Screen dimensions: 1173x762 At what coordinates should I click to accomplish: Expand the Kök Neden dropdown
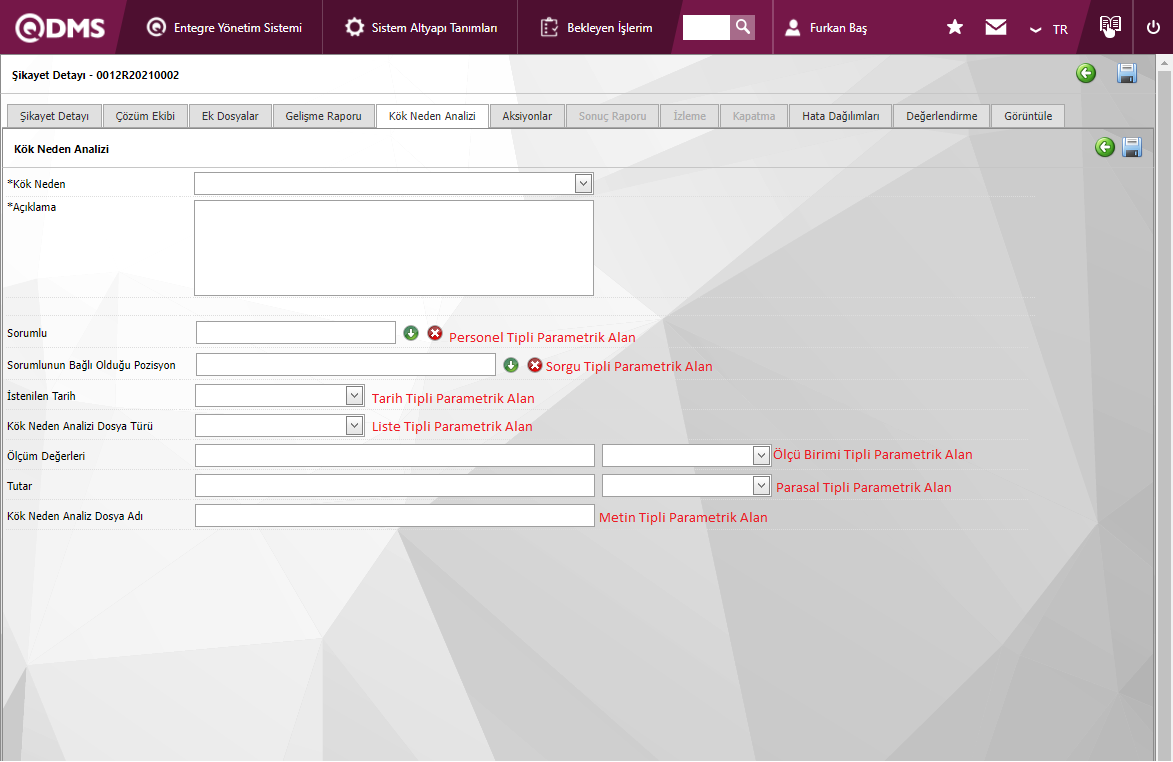coord(583,183)
